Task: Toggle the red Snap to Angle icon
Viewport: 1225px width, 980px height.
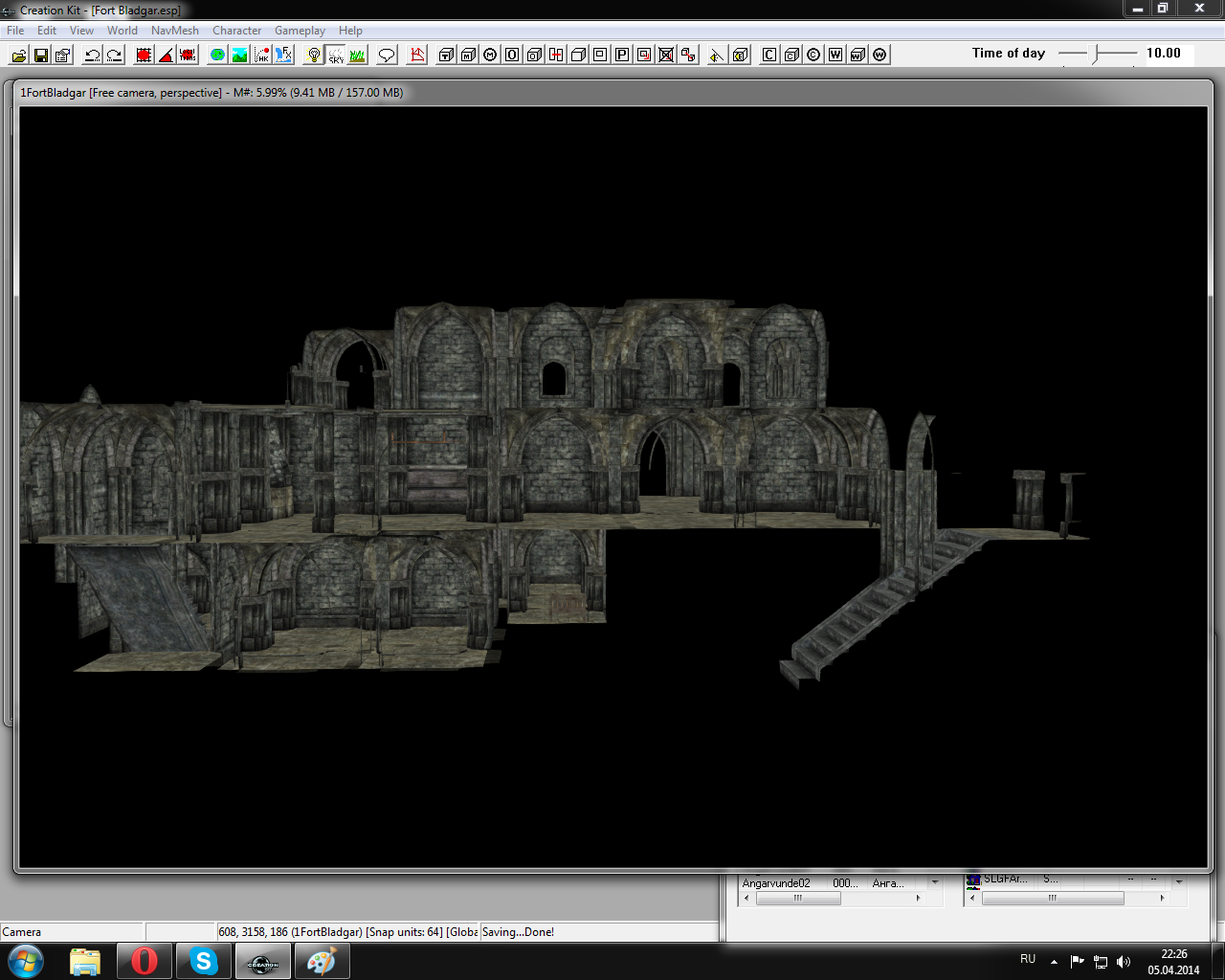Action: [x=166, y=55]
